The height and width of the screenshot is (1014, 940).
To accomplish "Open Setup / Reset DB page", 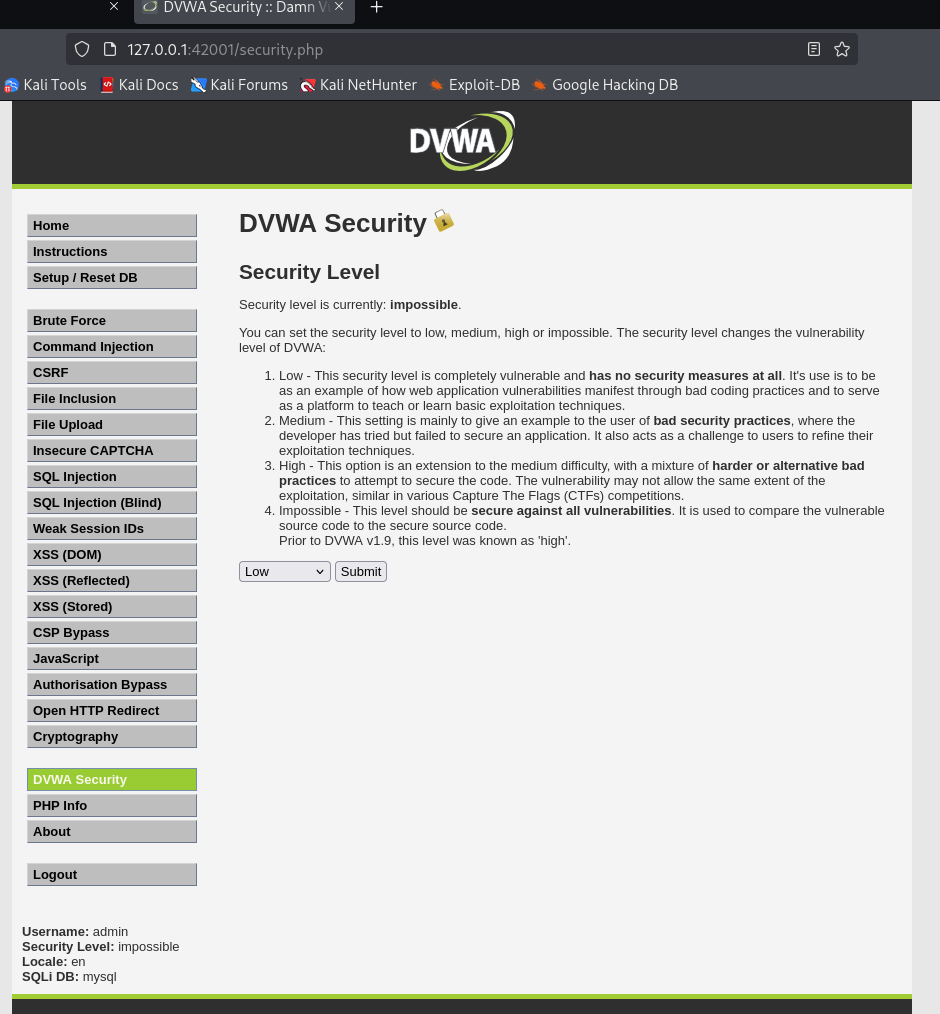I will point(112,277).
